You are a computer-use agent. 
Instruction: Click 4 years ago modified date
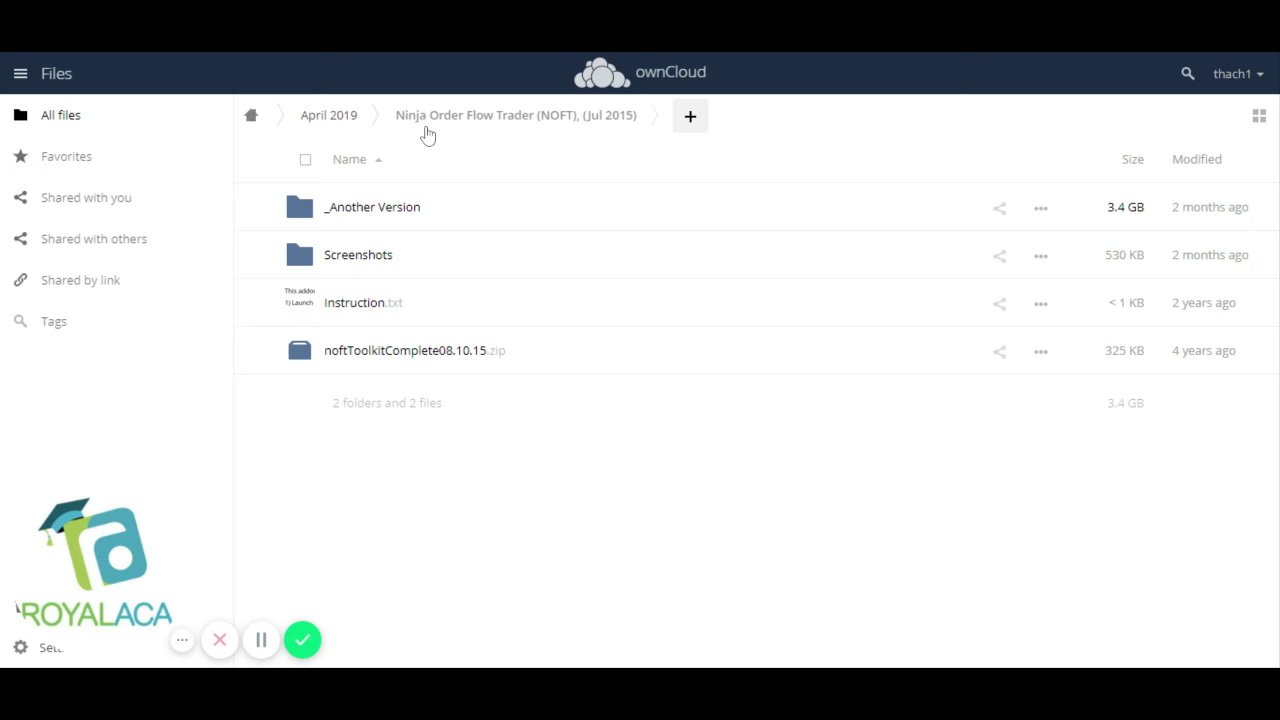1204,351
